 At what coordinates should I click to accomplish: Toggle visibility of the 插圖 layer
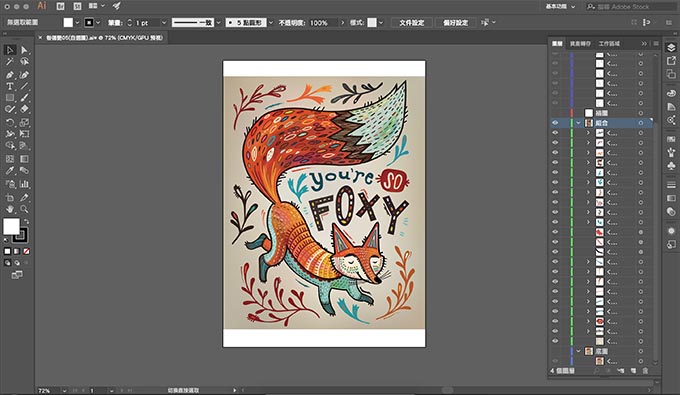555,113
